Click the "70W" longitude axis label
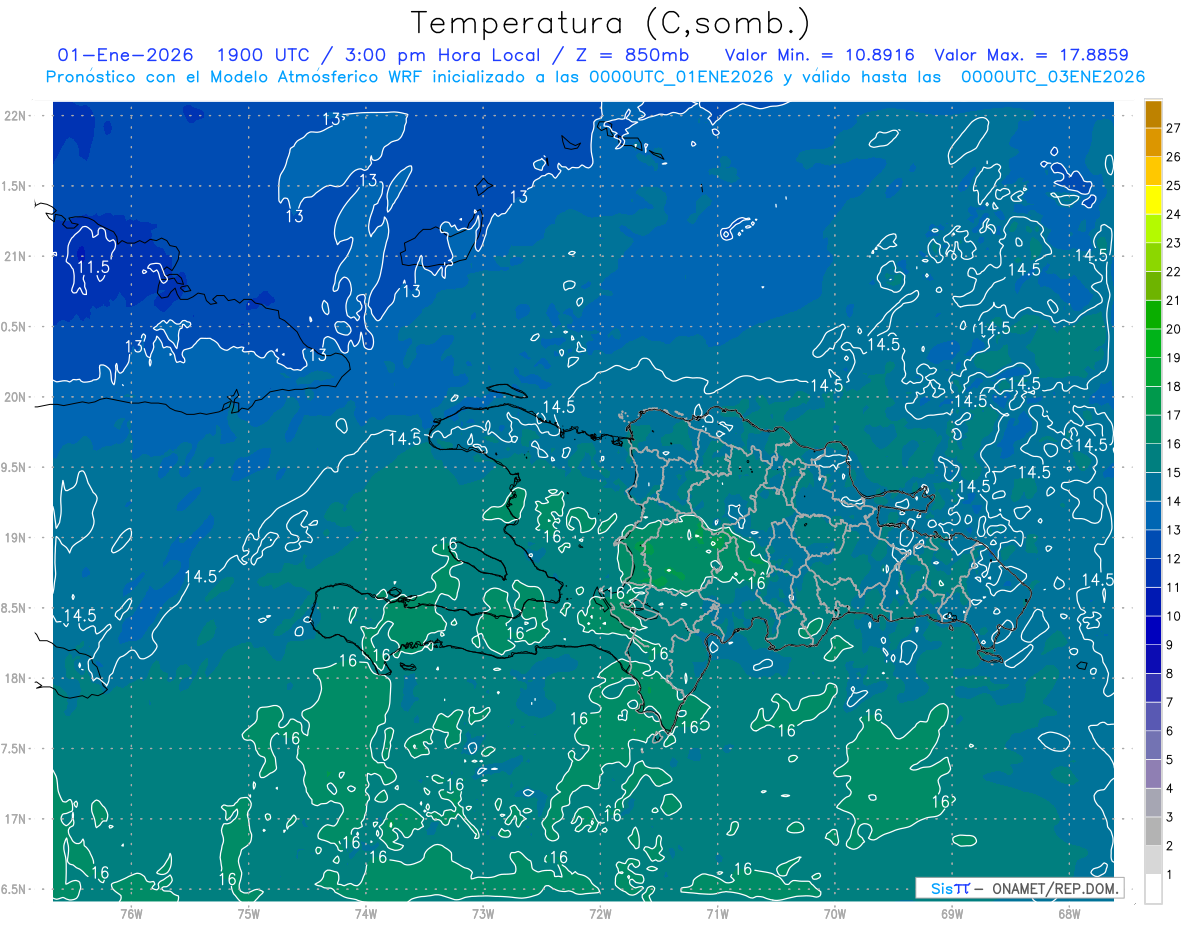1200x927 pixels. click(x=834, y=913)
